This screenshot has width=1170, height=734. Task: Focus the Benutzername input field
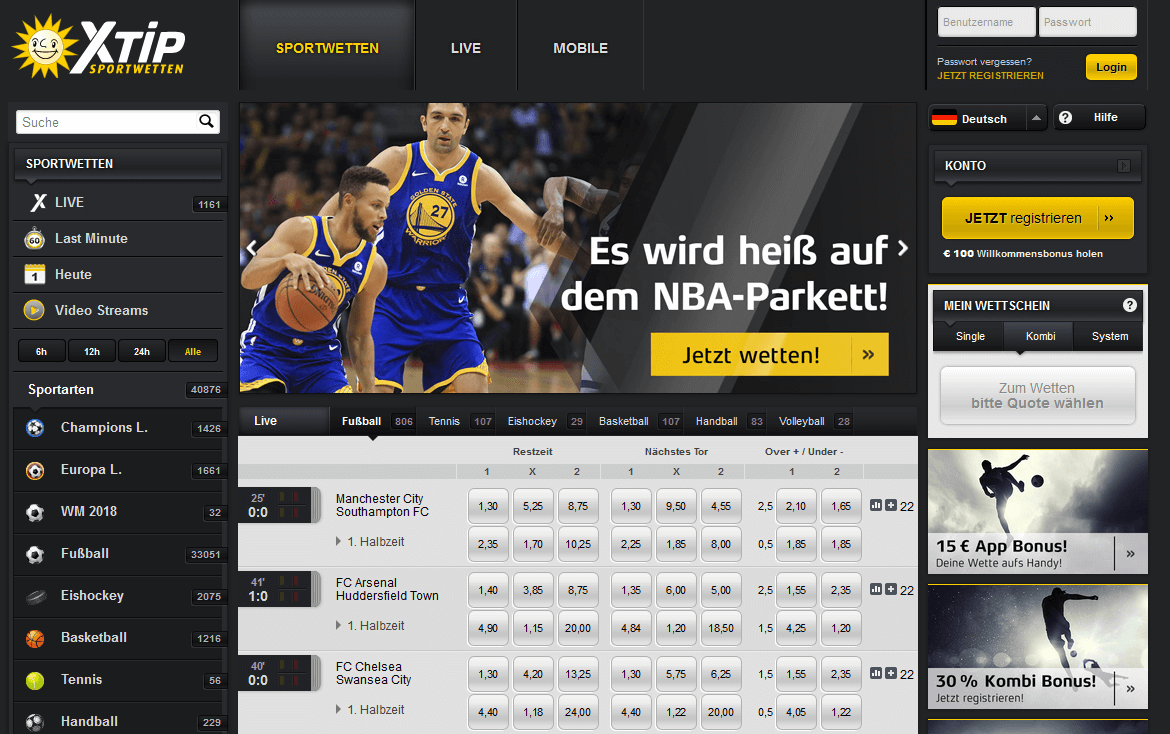[x=986, y=22]
